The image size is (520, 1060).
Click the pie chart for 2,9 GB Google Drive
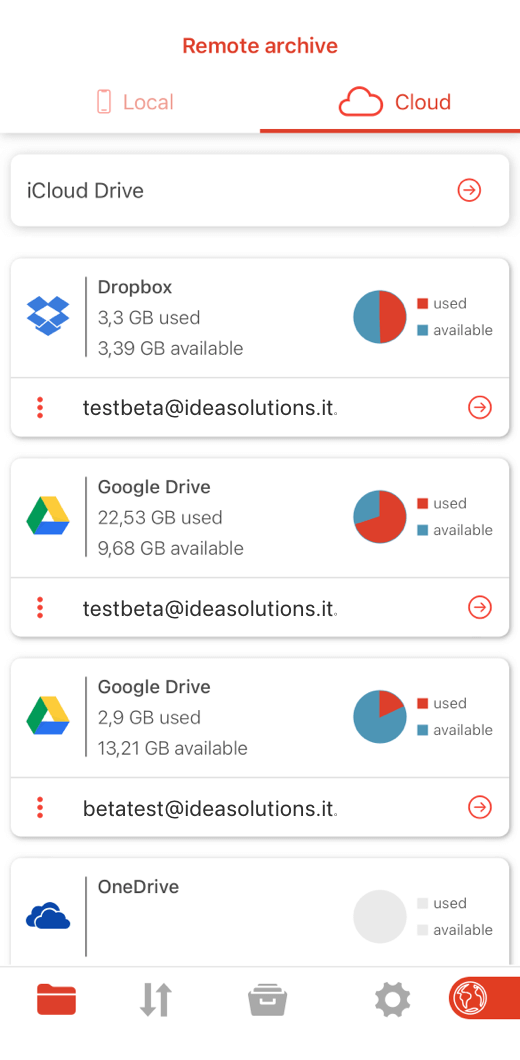click(380, 717)
